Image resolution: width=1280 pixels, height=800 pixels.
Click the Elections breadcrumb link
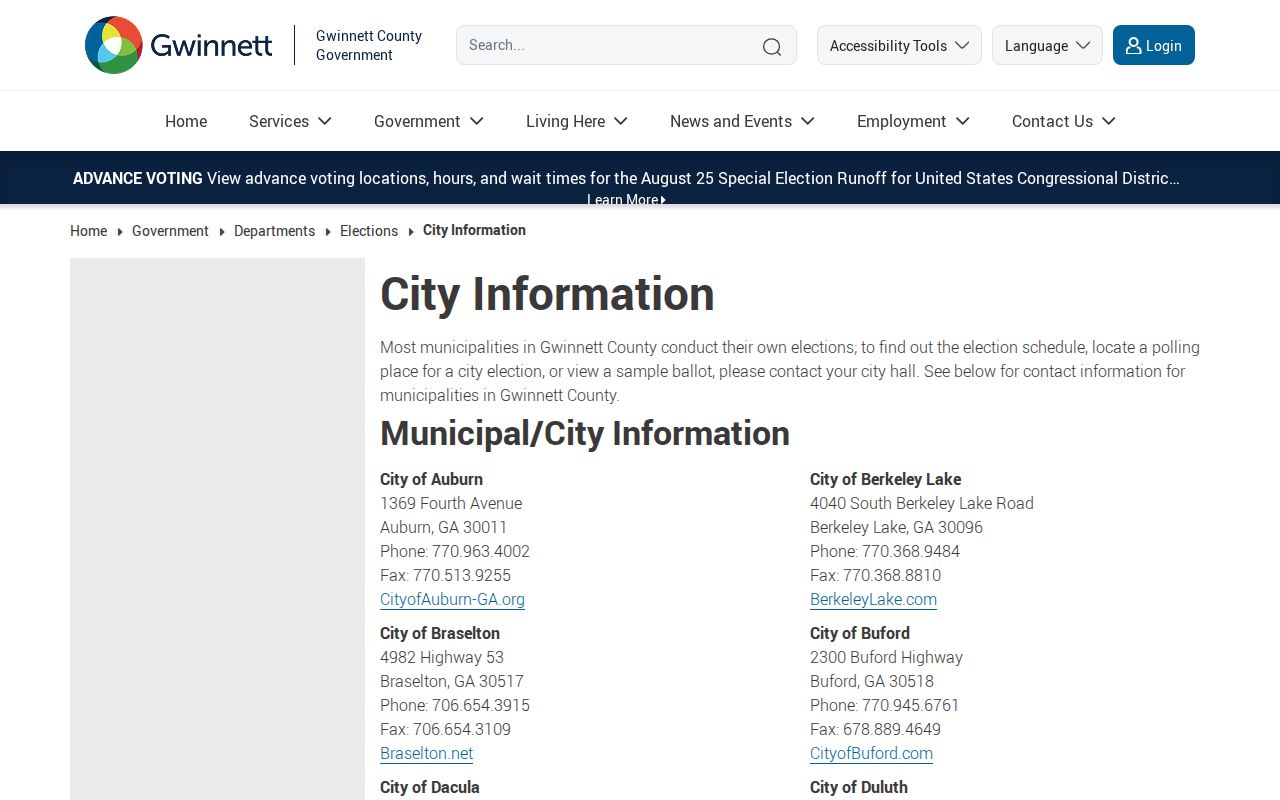click(369, 231)
